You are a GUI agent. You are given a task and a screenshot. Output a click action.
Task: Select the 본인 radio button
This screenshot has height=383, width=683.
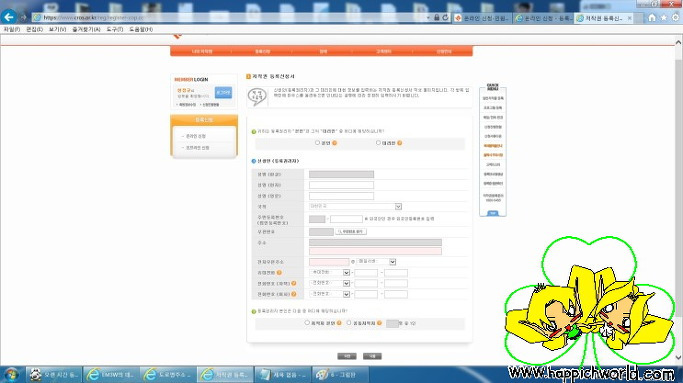(x=318, y=142)
